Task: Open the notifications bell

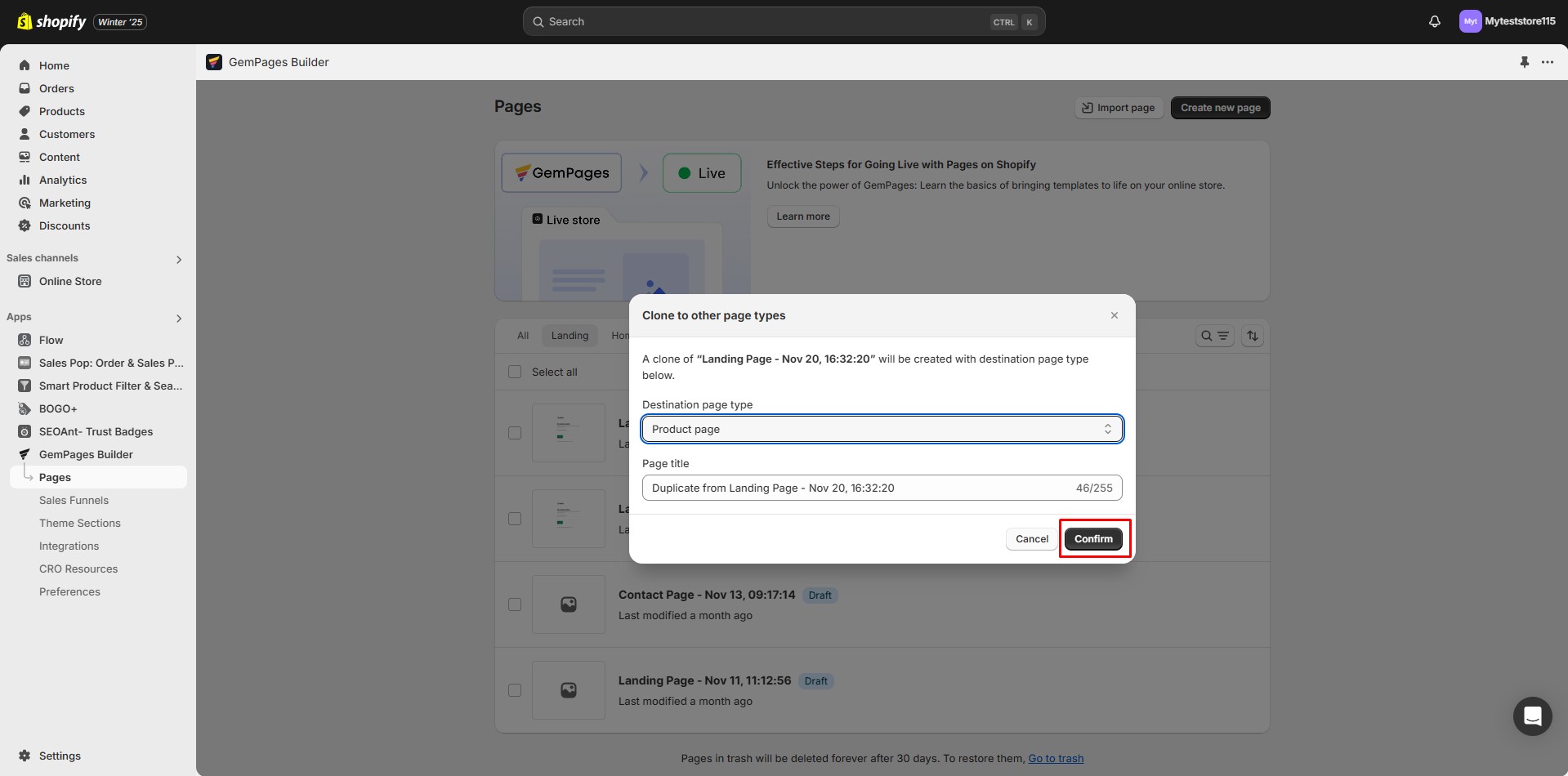Action: point(1434,21)
